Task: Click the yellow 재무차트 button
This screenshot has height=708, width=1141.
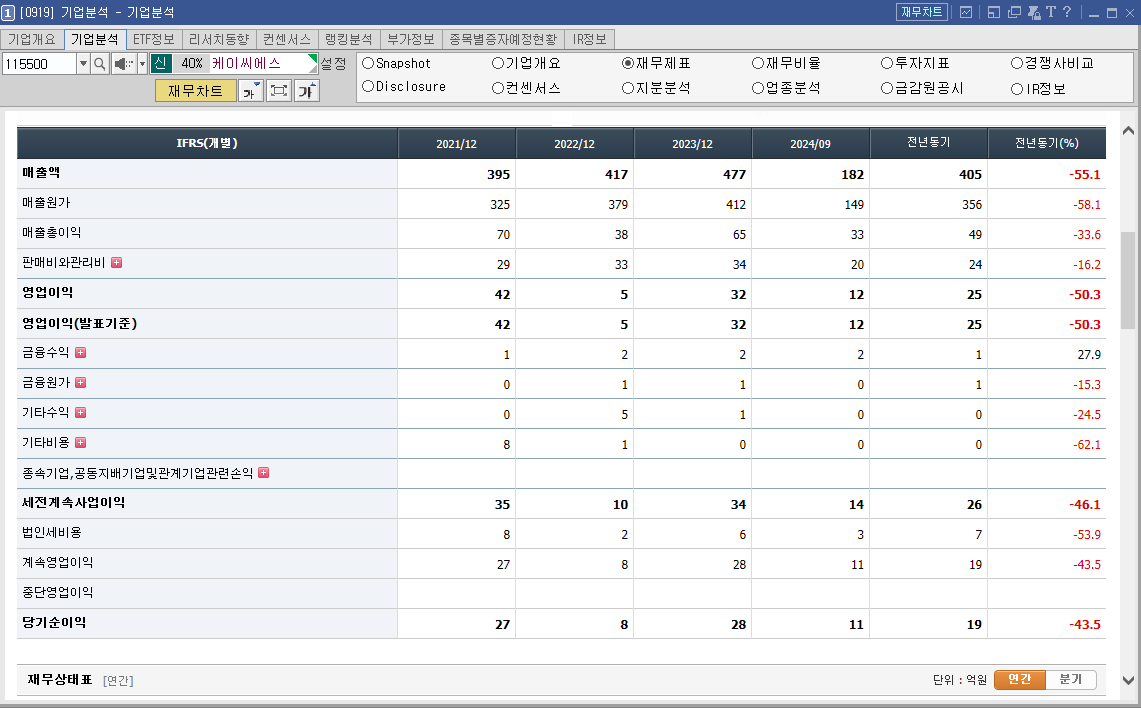Action: pyautogui.click(x=196, y=90)
